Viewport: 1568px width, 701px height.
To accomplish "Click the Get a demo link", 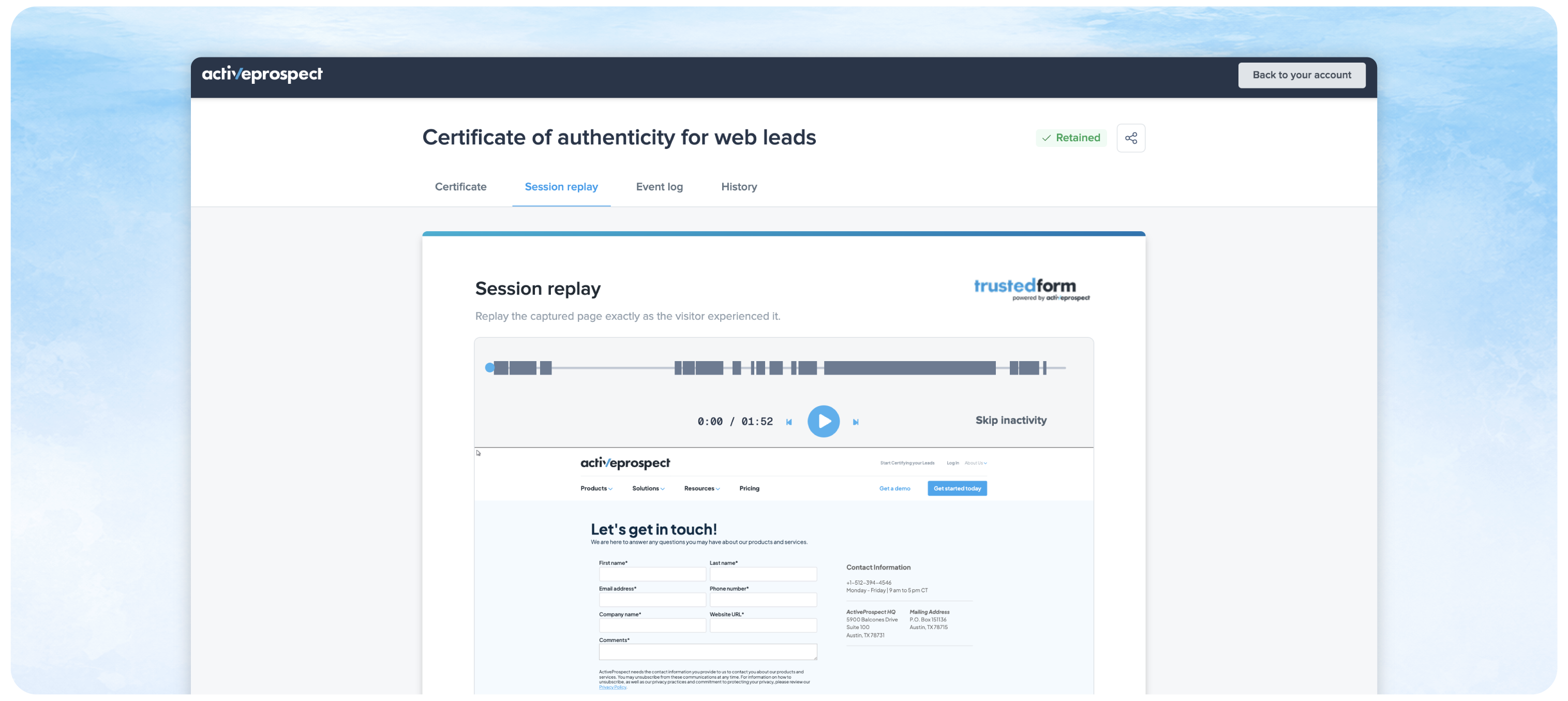I will [894, 488].
